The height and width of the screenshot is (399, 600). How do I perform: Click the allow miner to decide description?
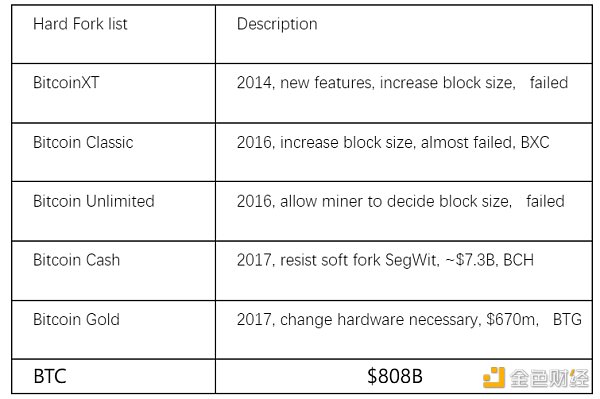(x=401, y=202)
